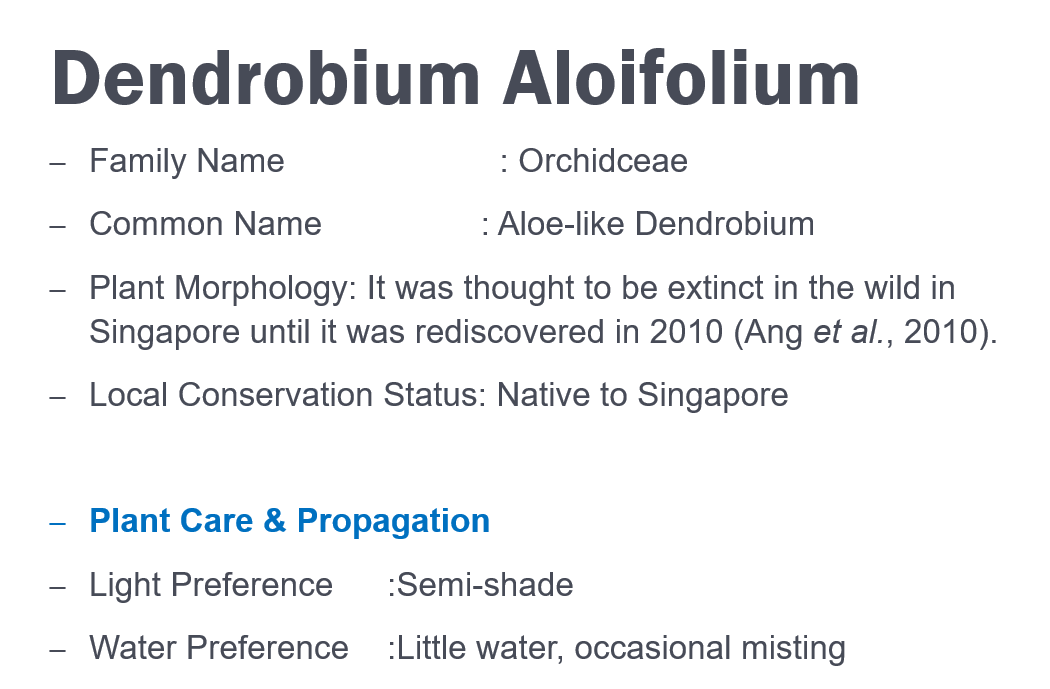Click the italic et al. citation

848,332
